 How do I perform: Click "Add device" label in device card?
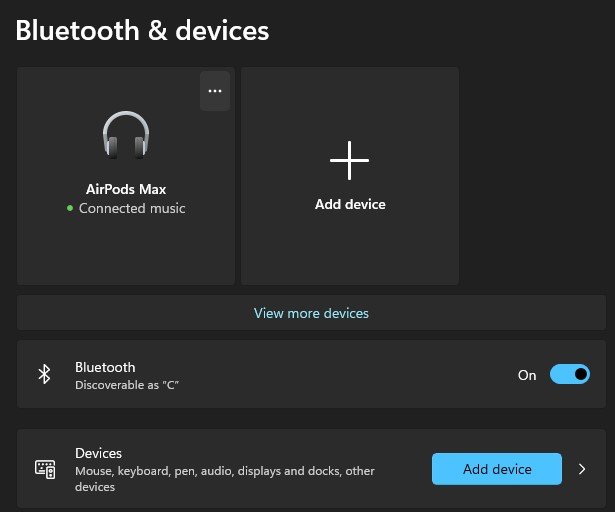point(350,204)
